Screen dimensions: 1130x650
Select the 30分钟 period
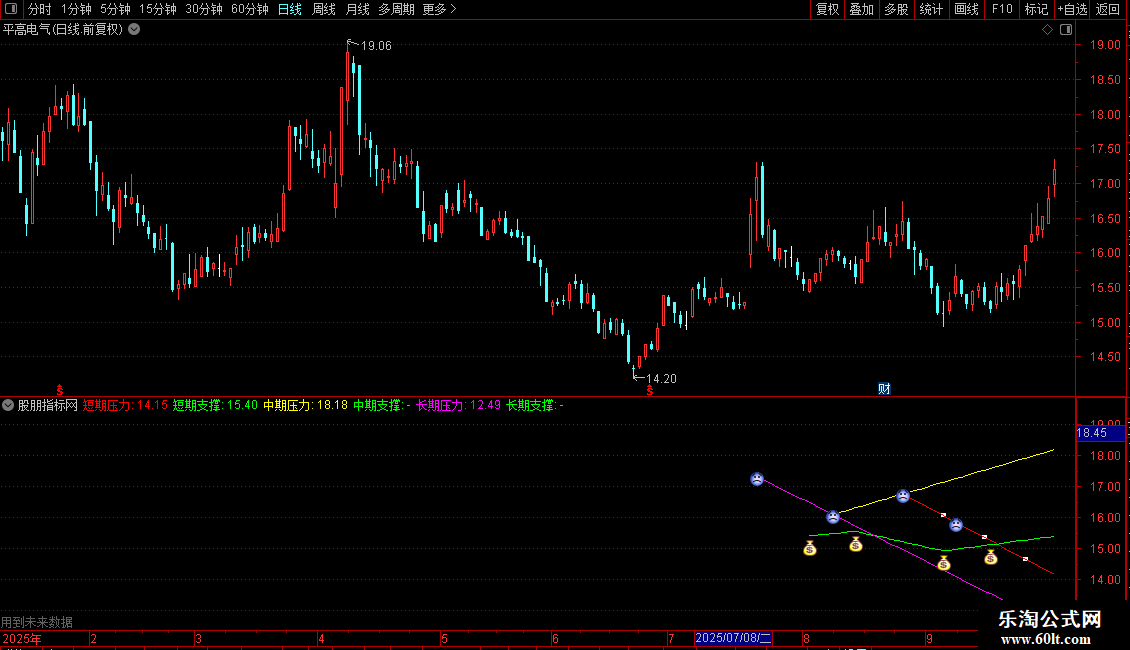click(204, 9)
